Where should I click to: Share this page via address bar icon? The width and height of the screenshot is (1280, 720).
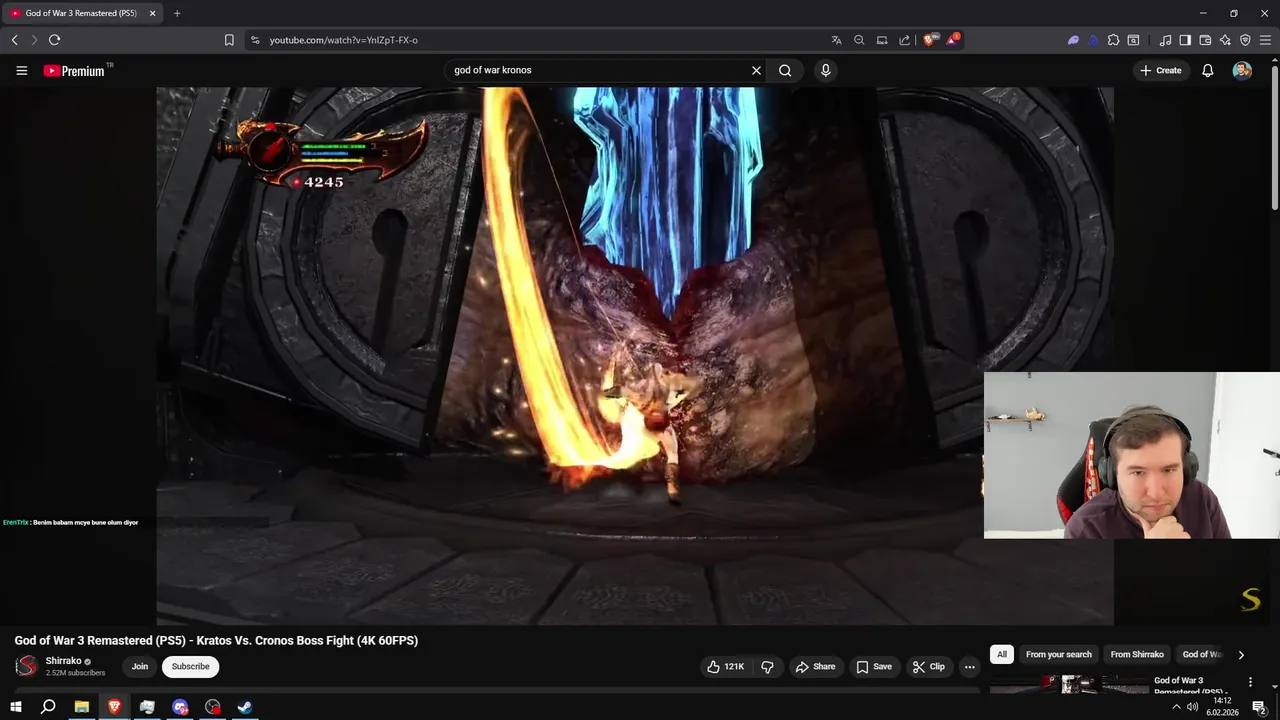(x=905, y=40)
